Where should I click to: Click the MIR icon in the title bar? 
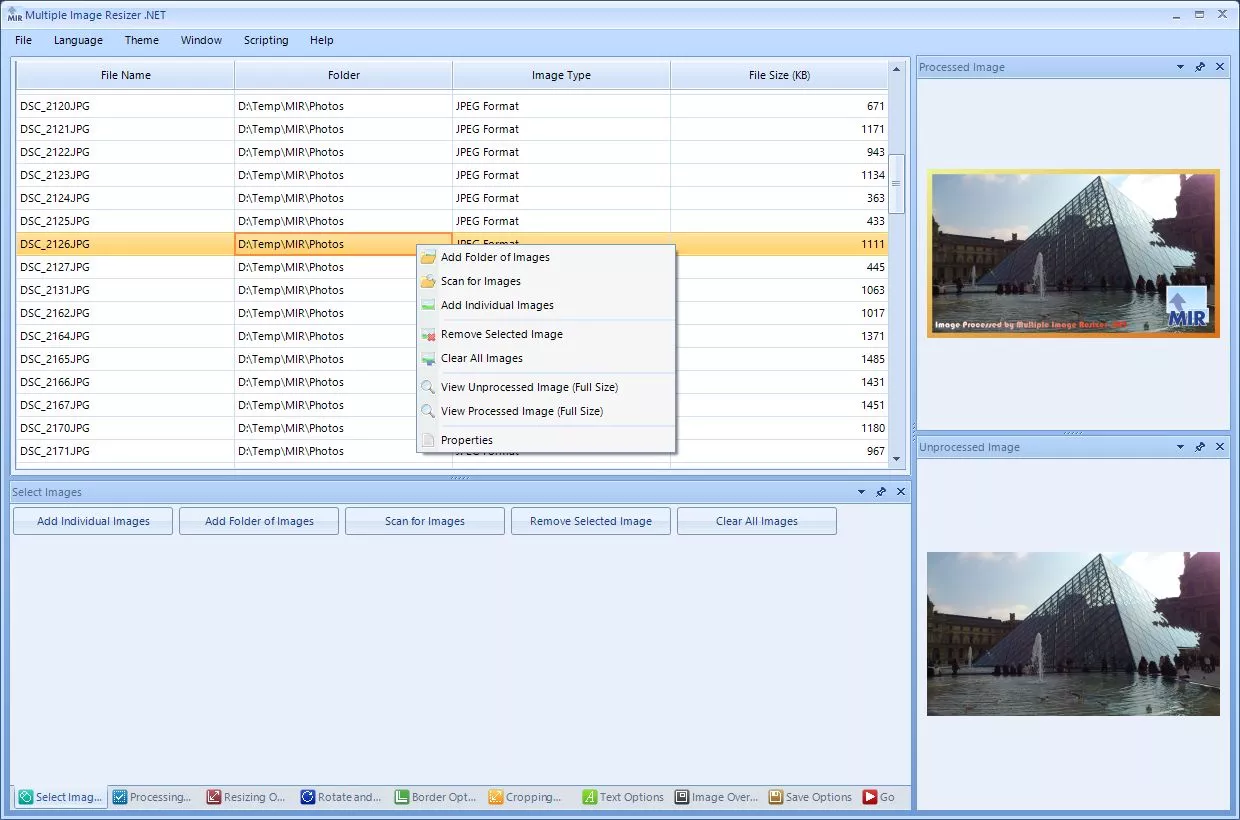click(14, 14)
